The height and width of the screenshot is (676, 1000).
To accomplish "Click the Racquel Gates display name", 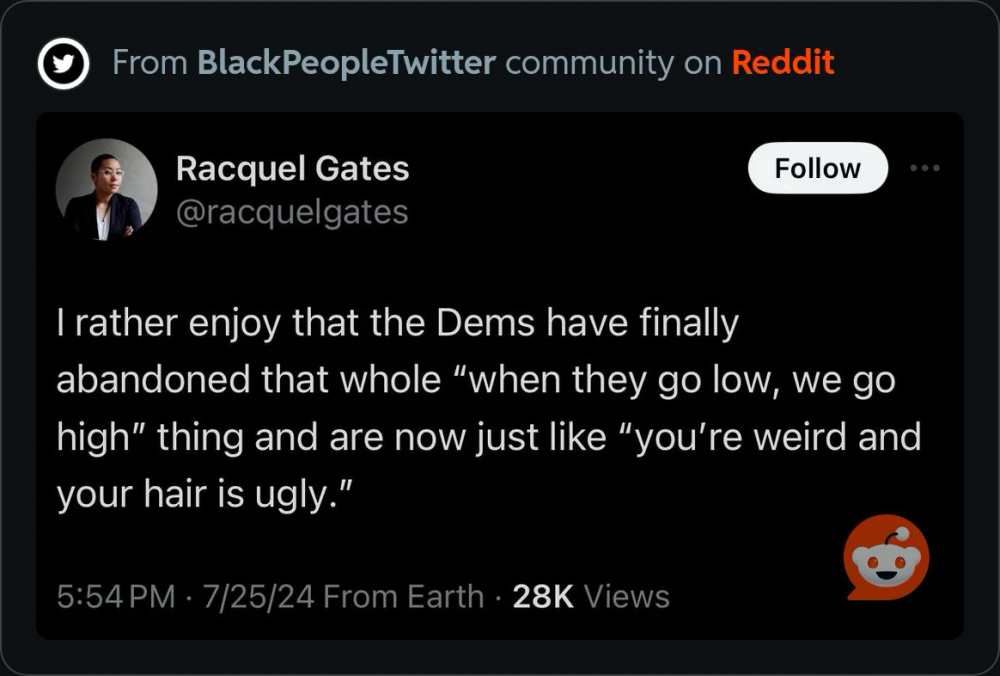I will click(292, 169).
